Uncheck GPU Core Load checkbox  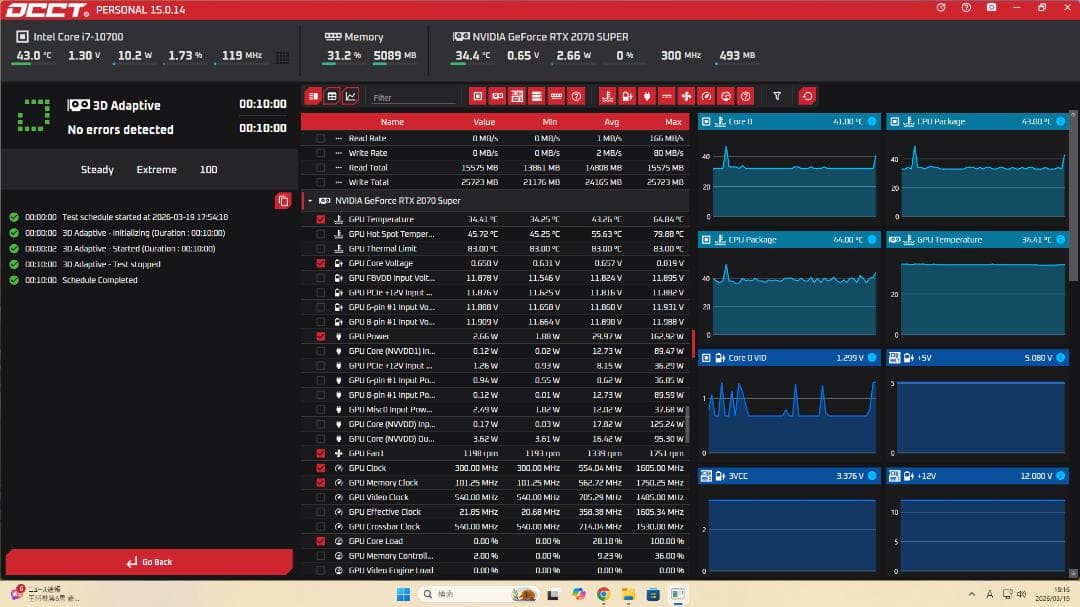[320, 541]
